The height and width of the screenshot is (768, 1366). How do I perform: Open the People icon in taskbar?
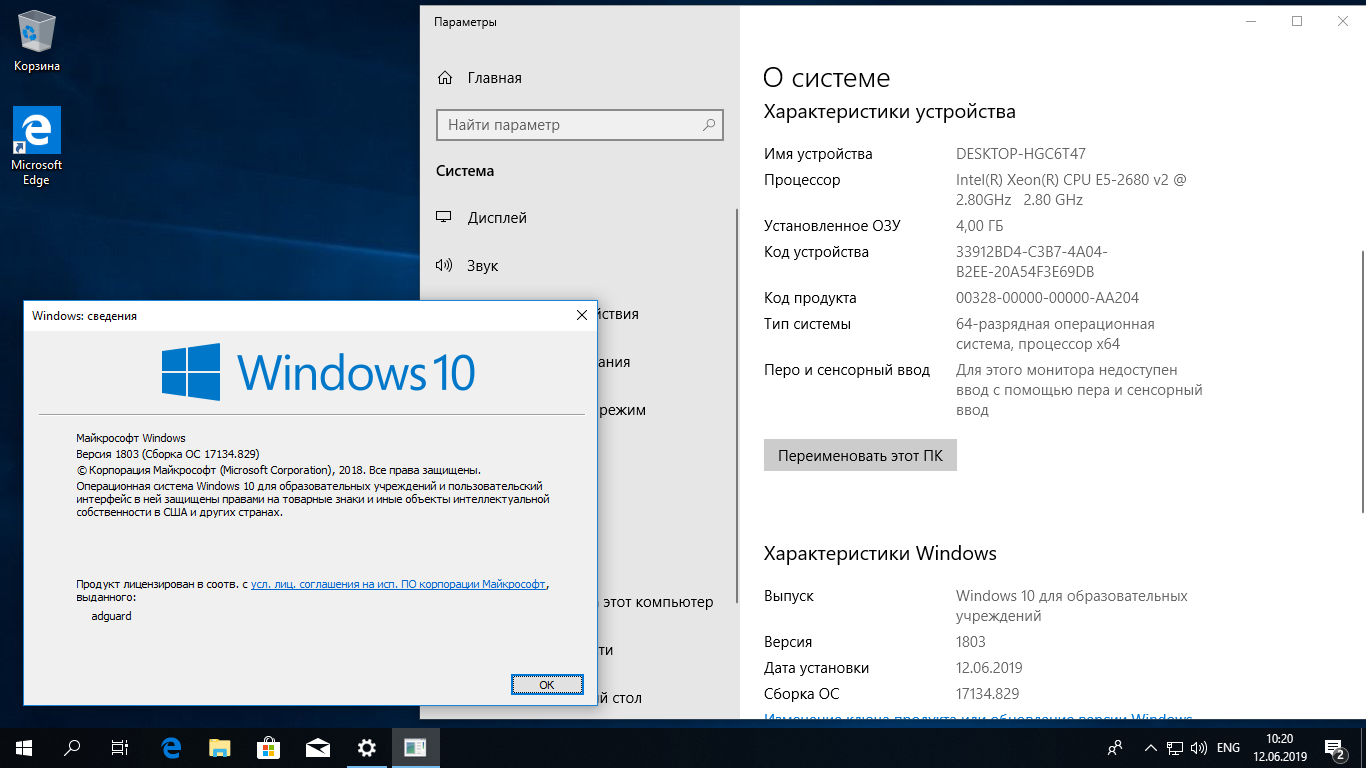click(x=1115, y=747)
